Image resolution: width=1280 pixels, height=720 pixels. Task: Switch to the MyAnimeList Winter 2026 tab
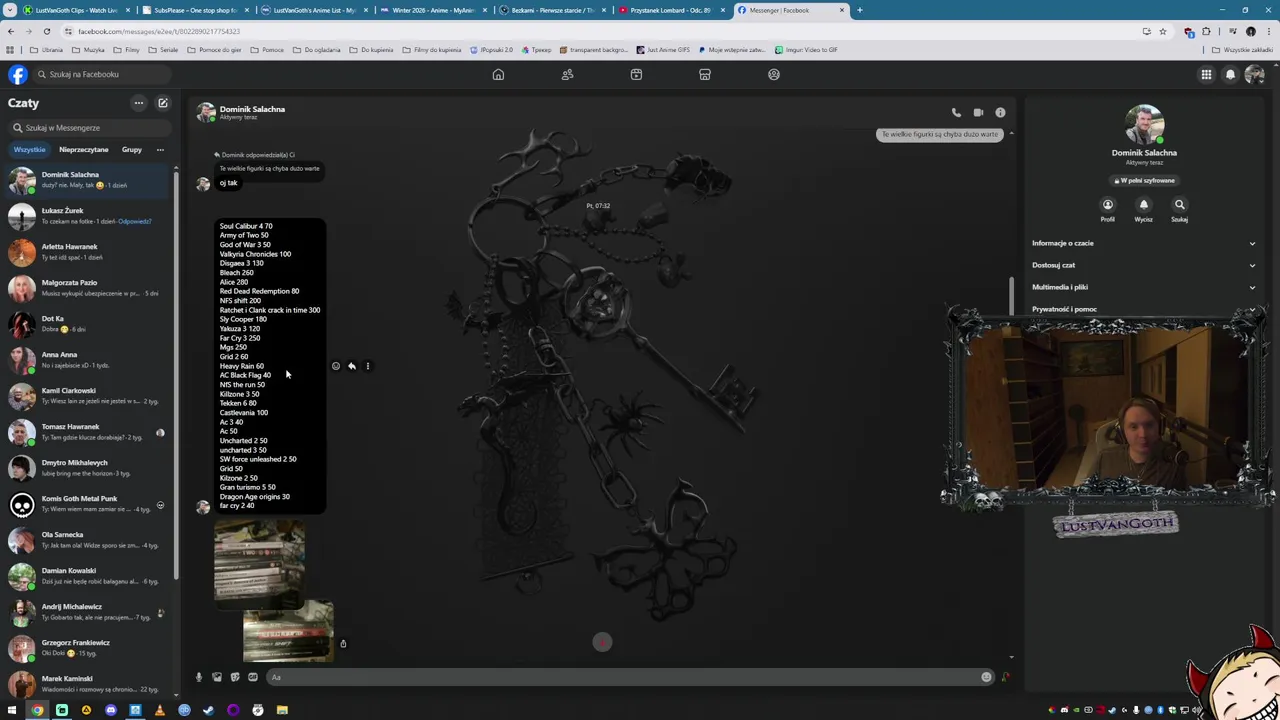(432, 10)
